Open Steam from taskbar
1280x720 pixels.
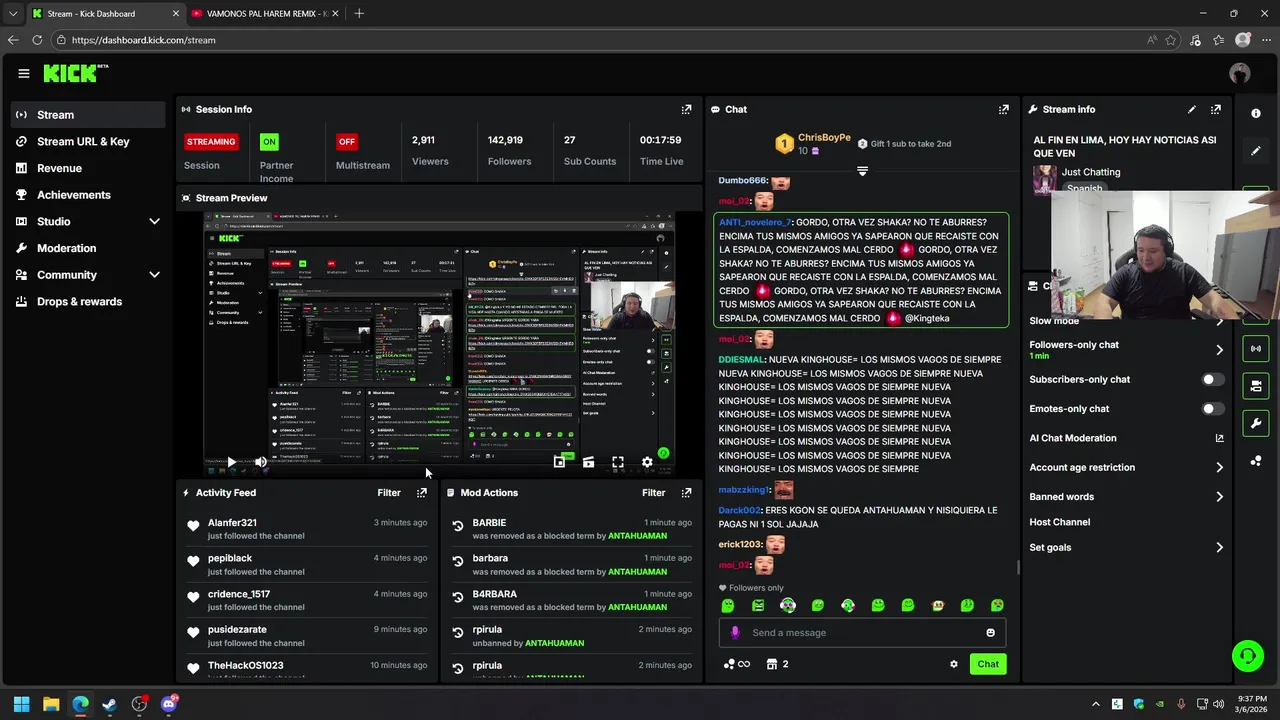coord(109,704)
